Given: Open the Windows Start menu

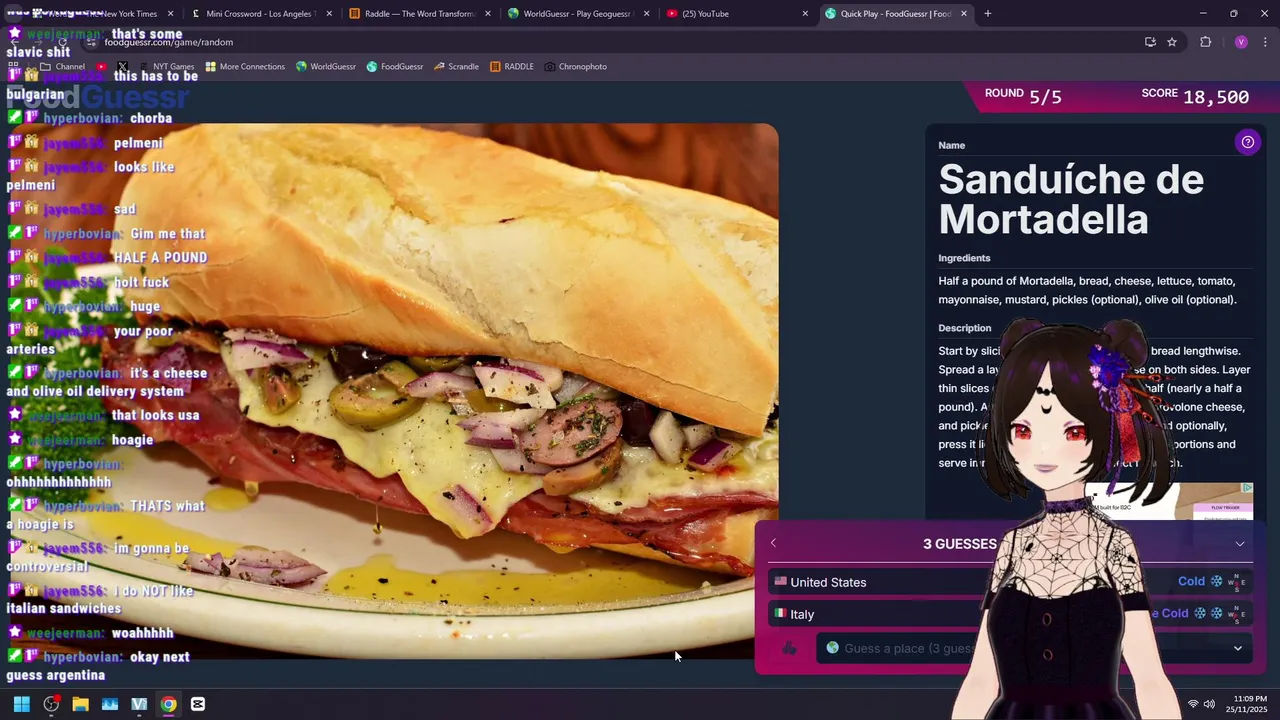Looking at the screenshot, I should pos(21,704).
